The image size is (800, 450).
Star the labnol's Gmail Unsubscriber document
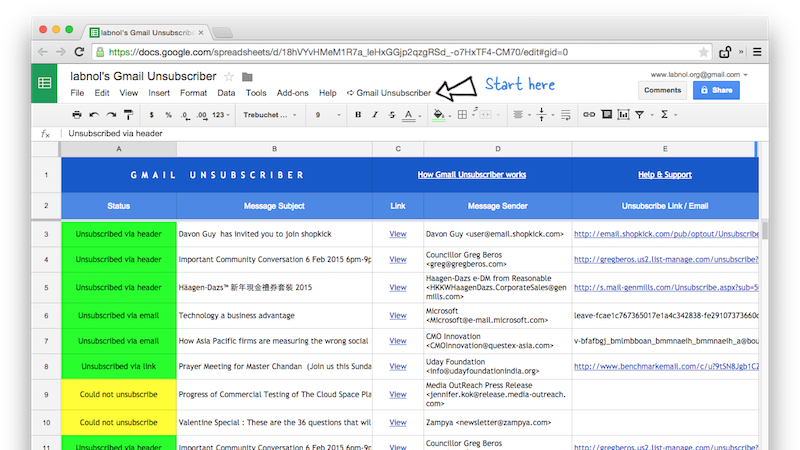tap(229, 77)
